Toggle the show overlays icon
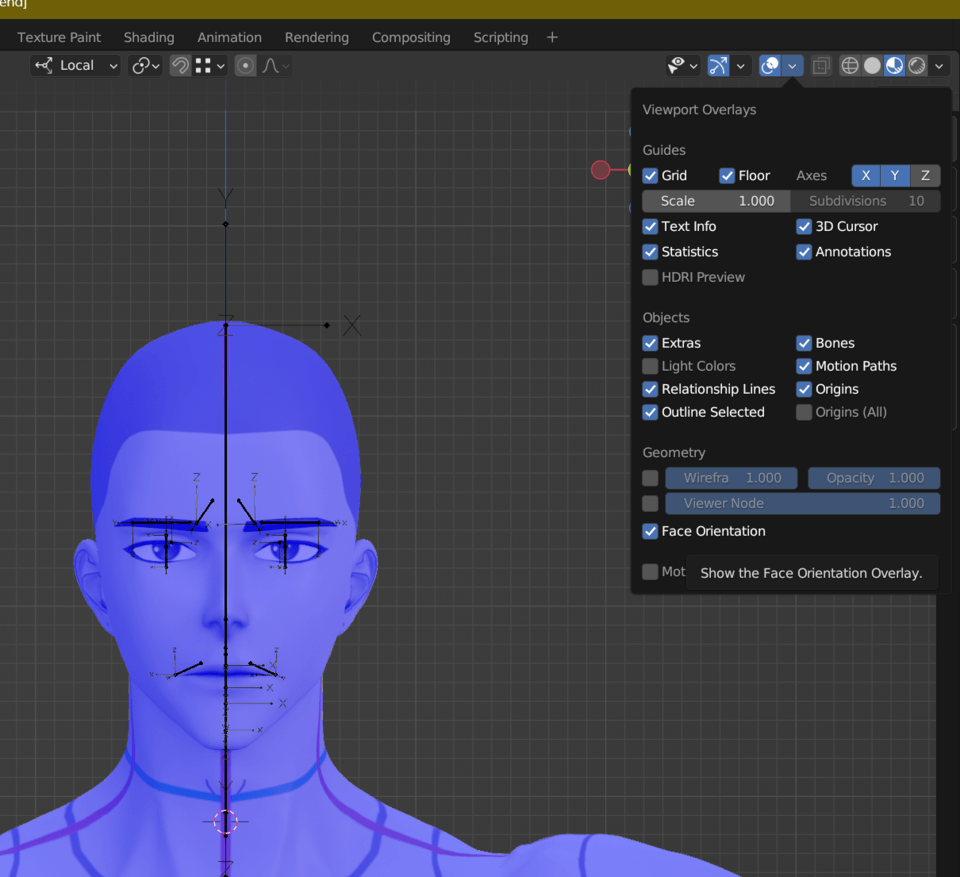This screenshot has width=960, height=877. [770, 66]
